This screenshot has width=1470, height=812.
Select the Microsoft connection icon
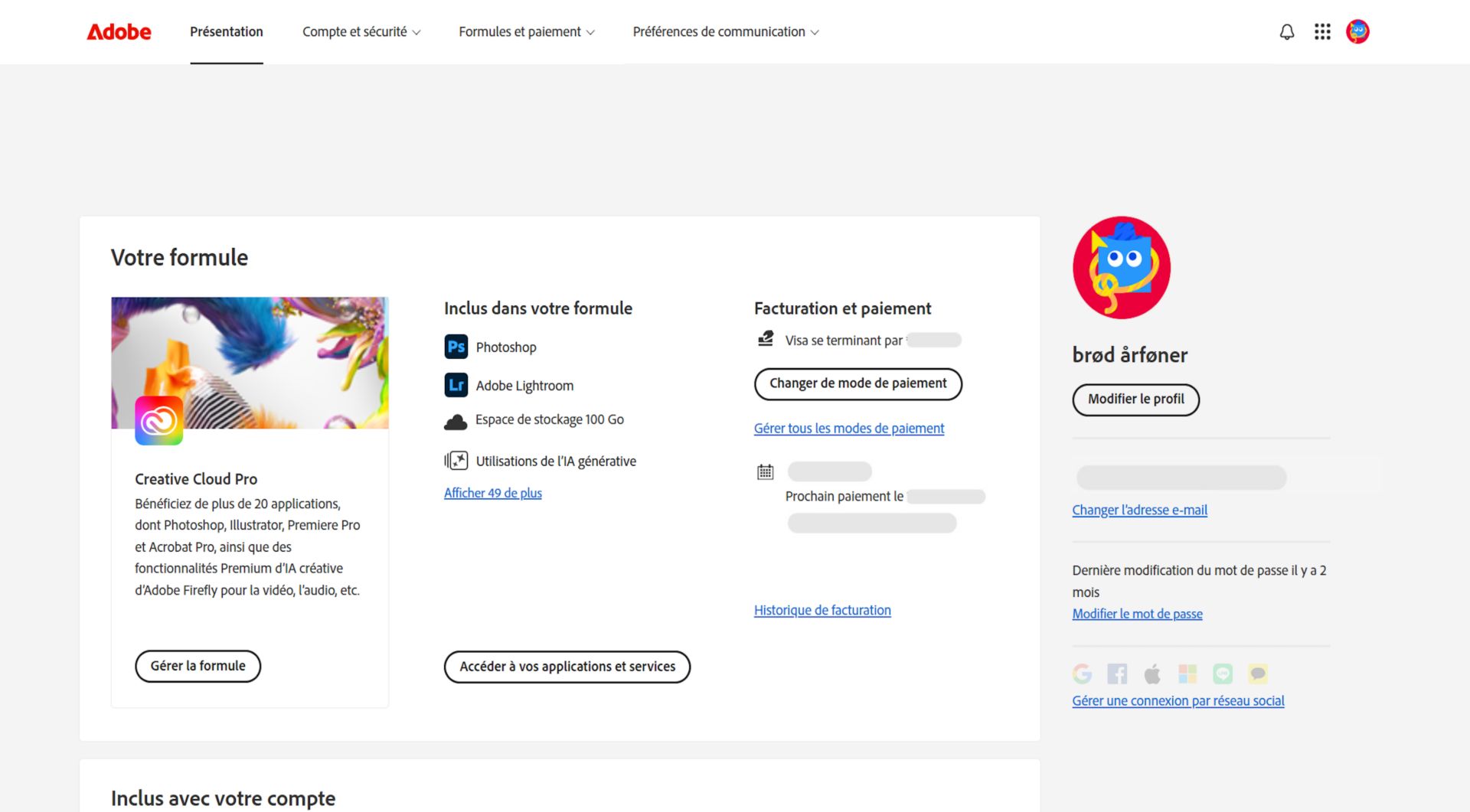pyautogui.click(x=1187, y=673)
